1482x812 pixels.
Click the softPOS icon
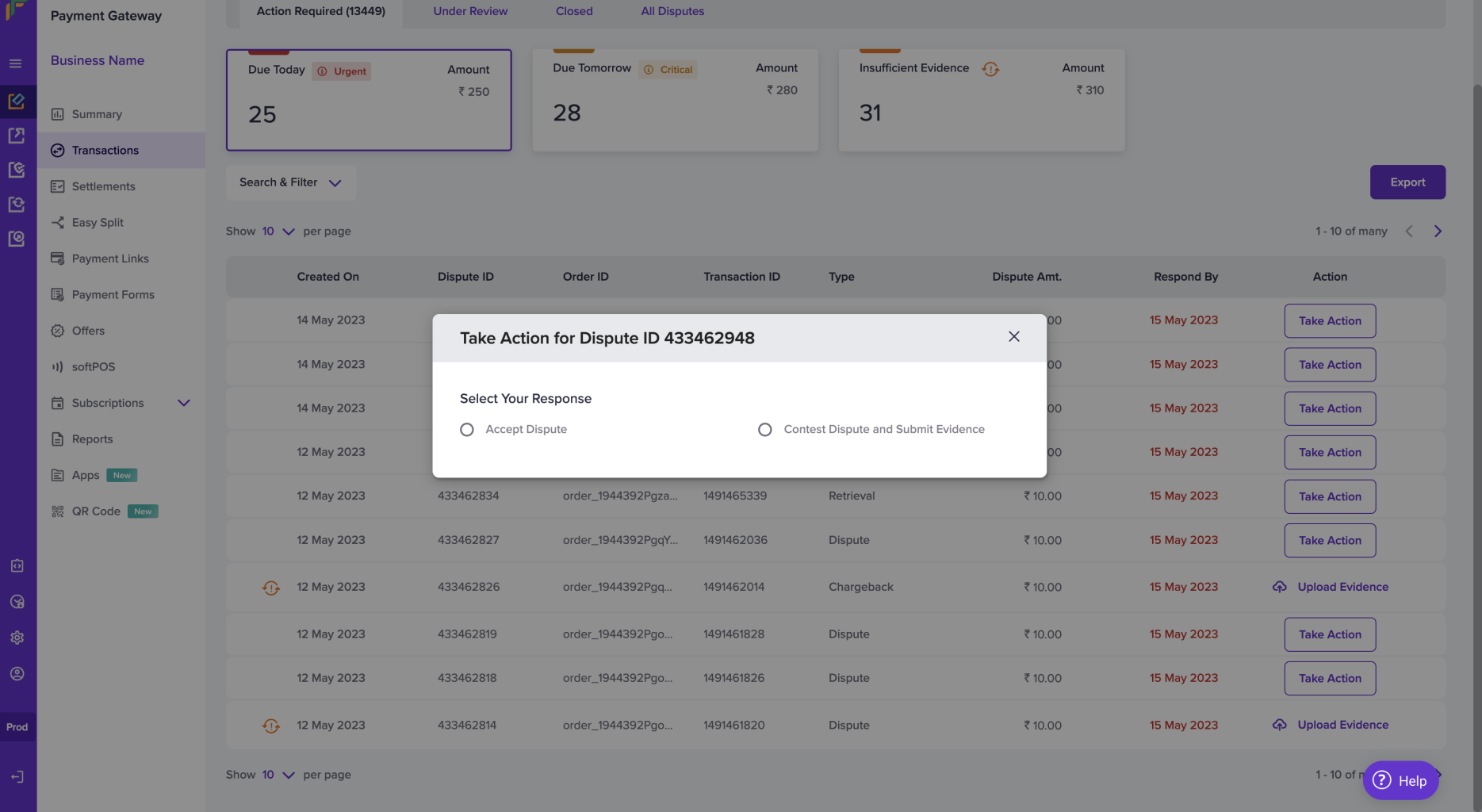(57, 367)
